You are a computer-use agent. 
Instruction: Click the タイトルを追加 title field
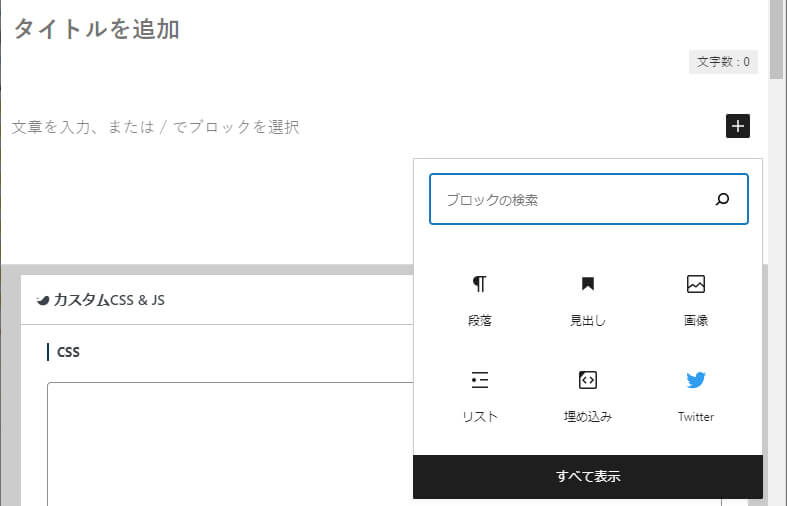(96, 29)
